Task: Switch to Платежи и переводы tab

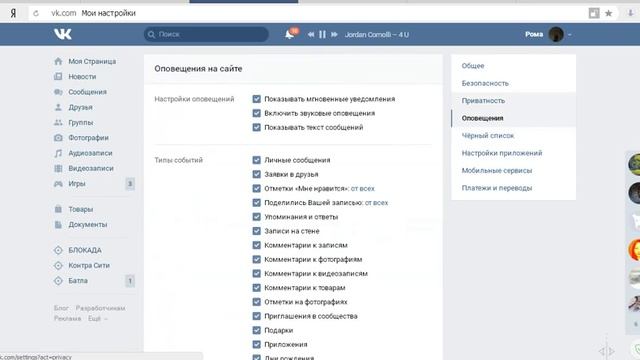Action: click(x=513, y=188)
